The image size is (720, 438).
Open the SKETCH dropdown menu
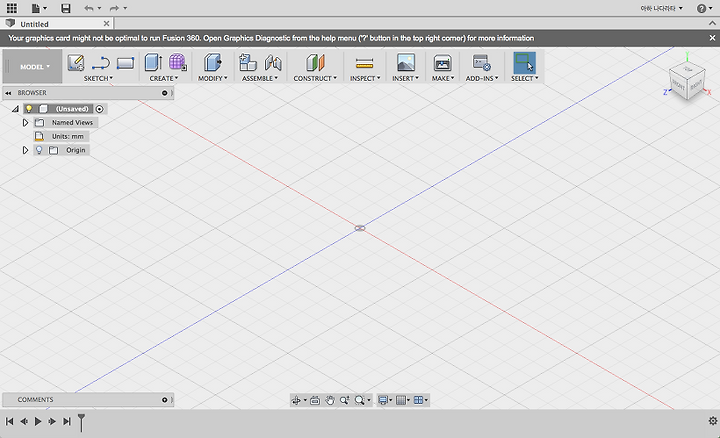[x=98, y=79]
